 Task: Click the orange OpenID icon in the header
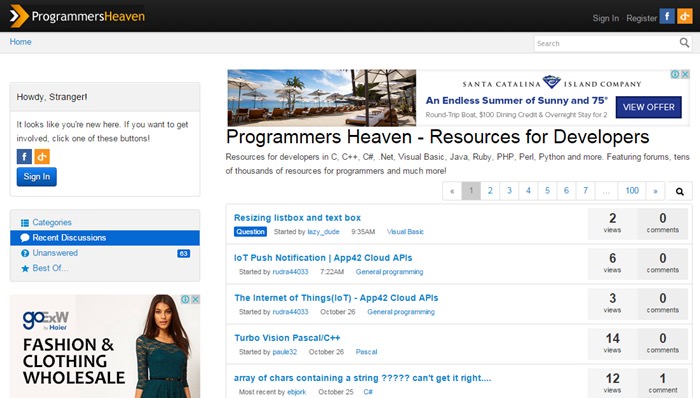point(684,17)
